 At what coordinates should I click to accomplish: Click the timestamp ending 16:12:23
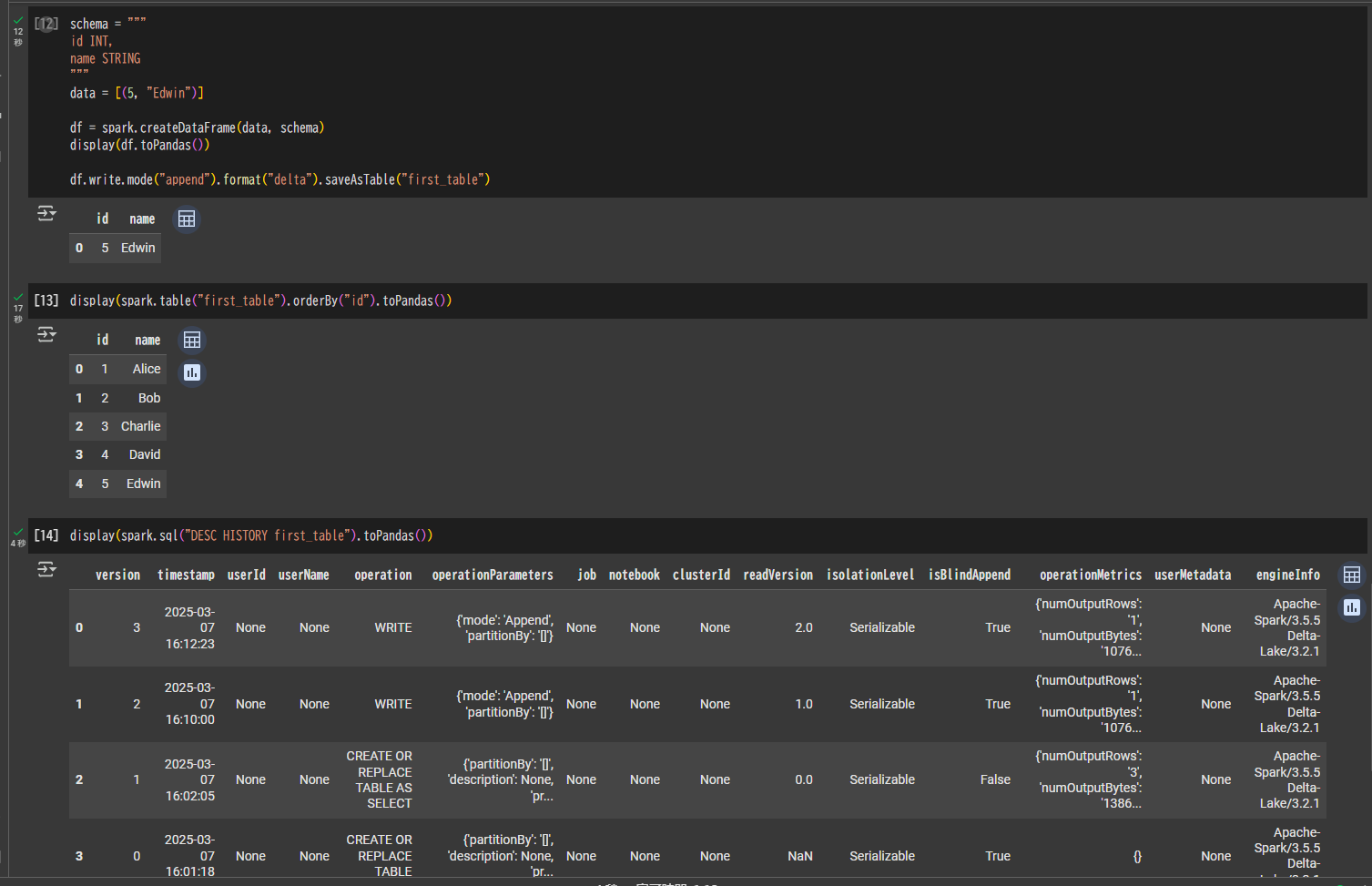189,628
